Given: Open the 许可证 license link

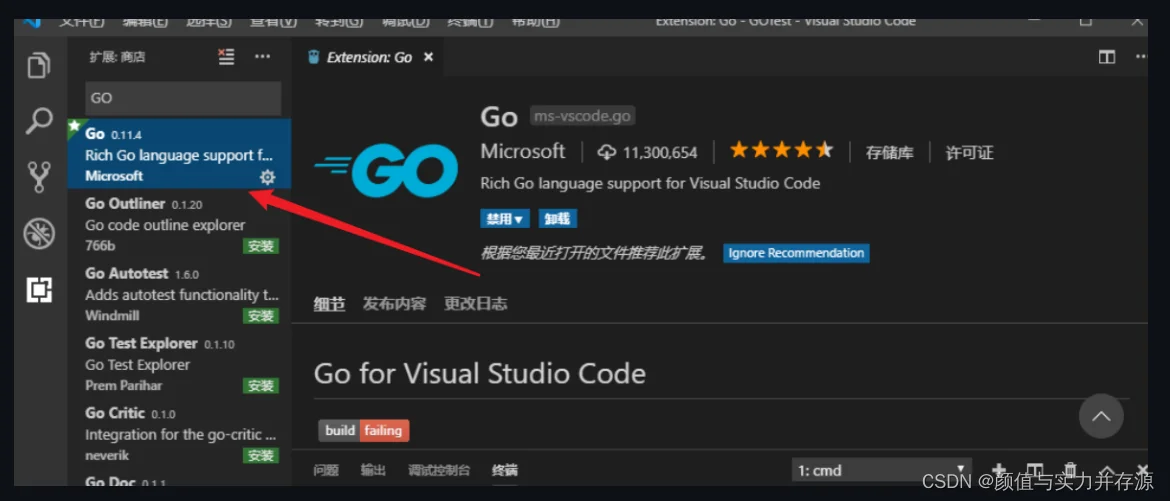Looking at the screenshot, I should 969,153.
